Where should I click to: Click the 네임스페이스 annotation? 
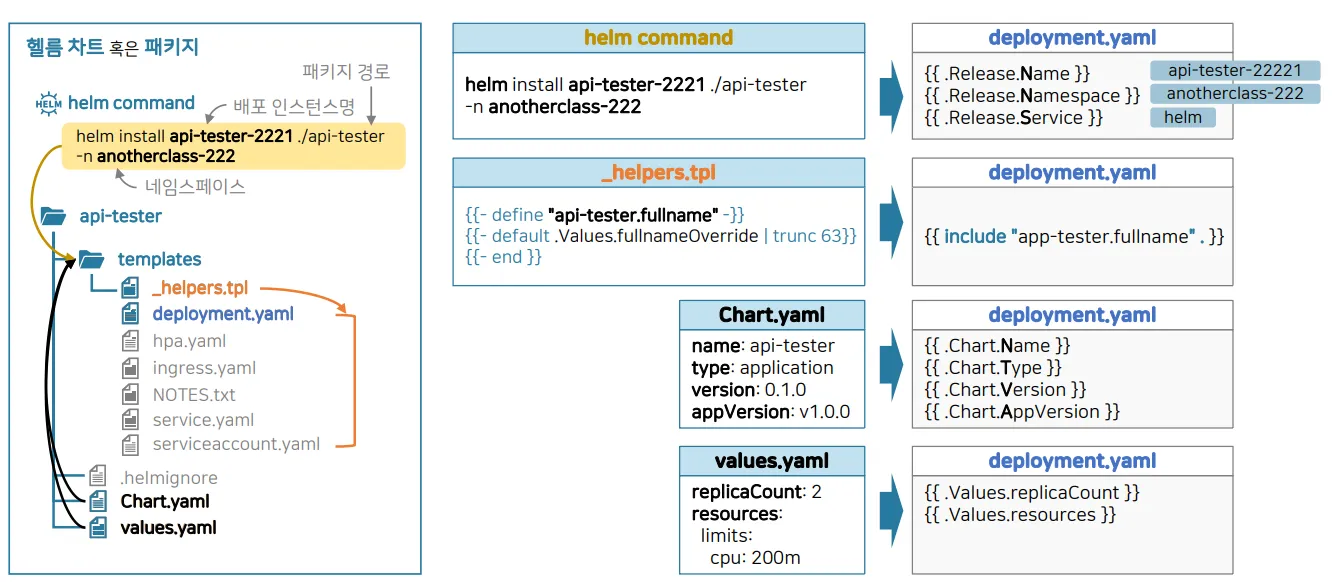click(195, 186)
